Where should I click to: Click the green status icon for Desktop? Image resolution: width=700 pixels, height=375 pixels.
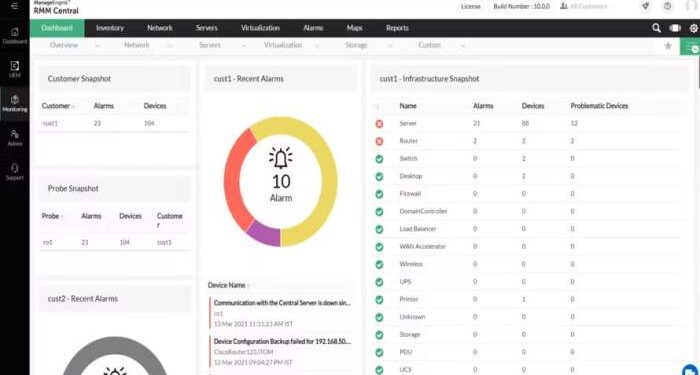pyautogui.click(x=379, y=176)
